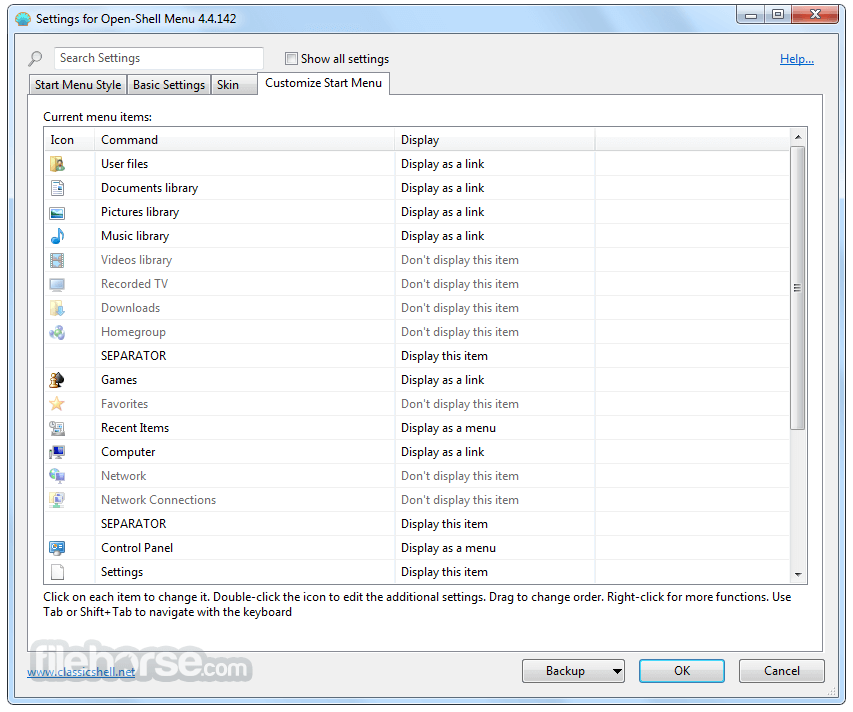Click the Favorites star icon

(57, 404)
